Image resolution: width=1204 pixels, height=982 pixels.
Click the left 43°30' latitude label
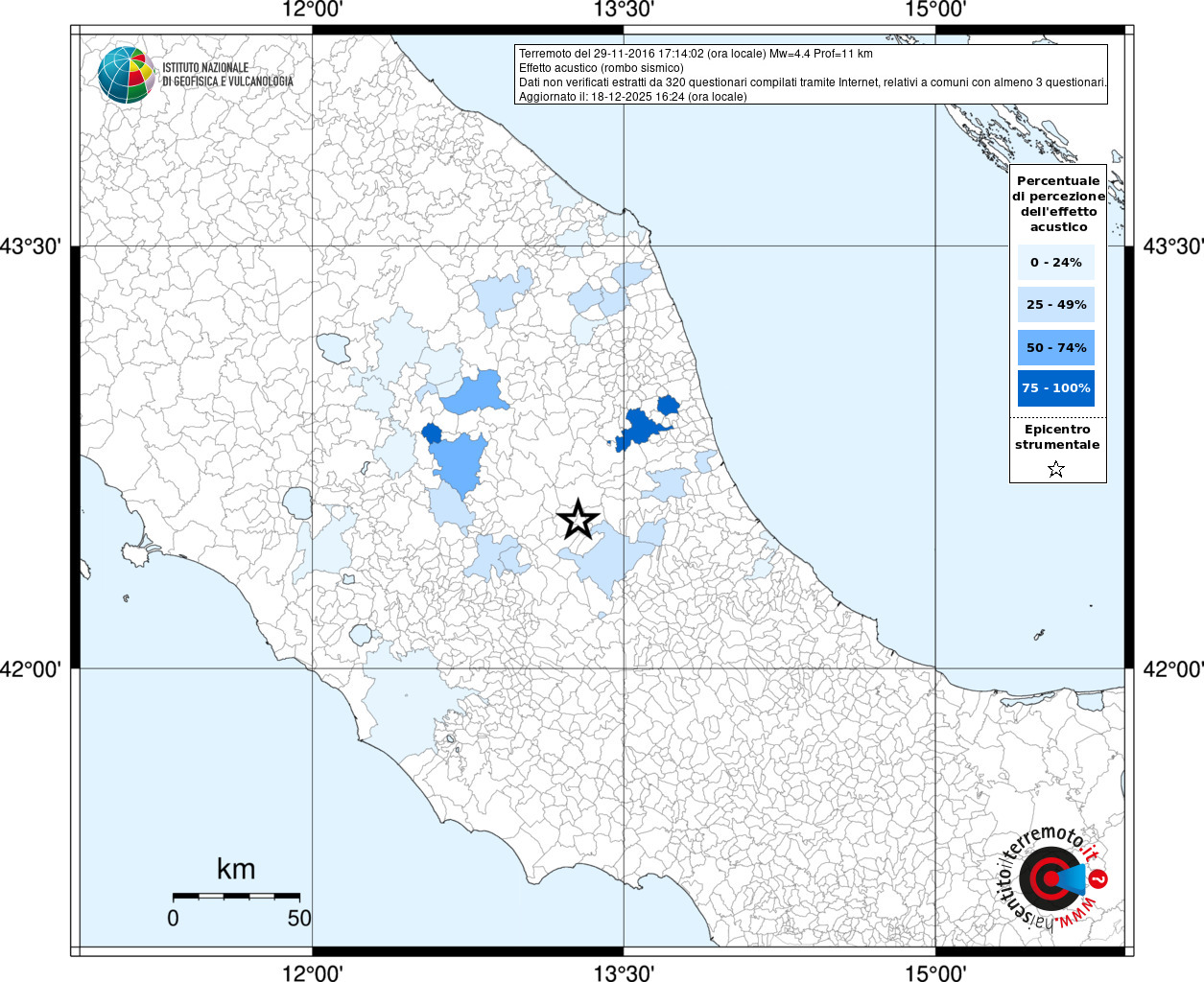point(31,246)
